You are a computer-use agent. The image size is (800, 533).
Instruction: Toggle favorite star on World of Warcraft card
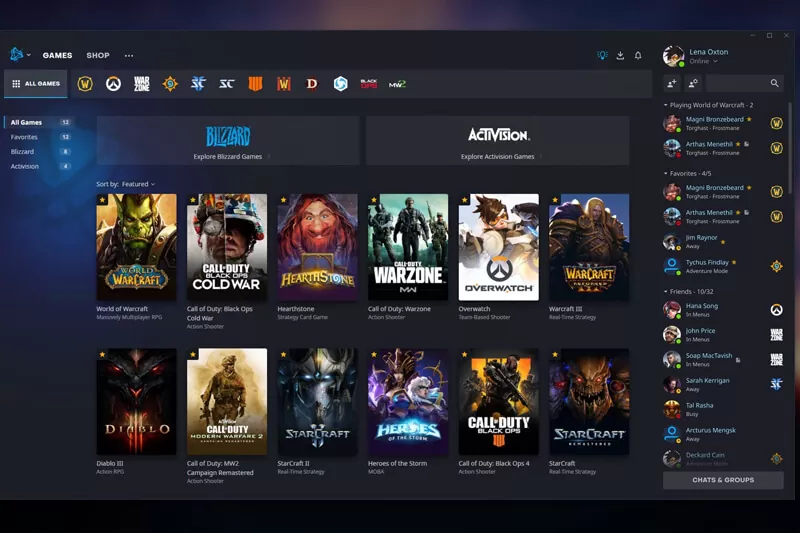pos(103,200)
